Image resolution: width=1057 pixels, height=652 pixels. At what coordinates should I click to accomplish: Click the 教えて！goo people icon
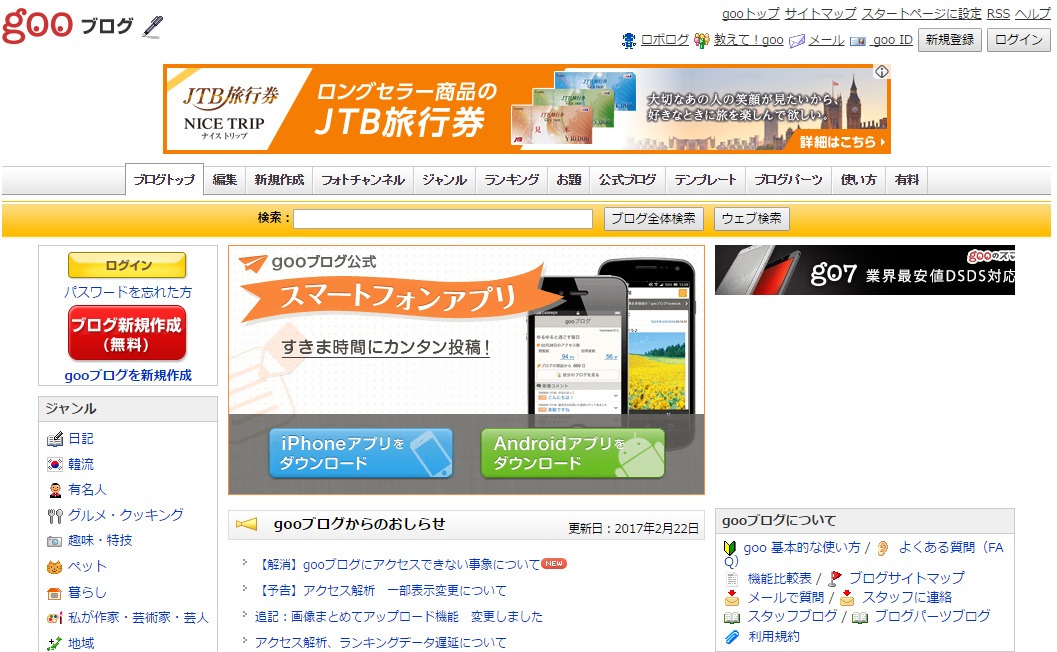[702, 40]
